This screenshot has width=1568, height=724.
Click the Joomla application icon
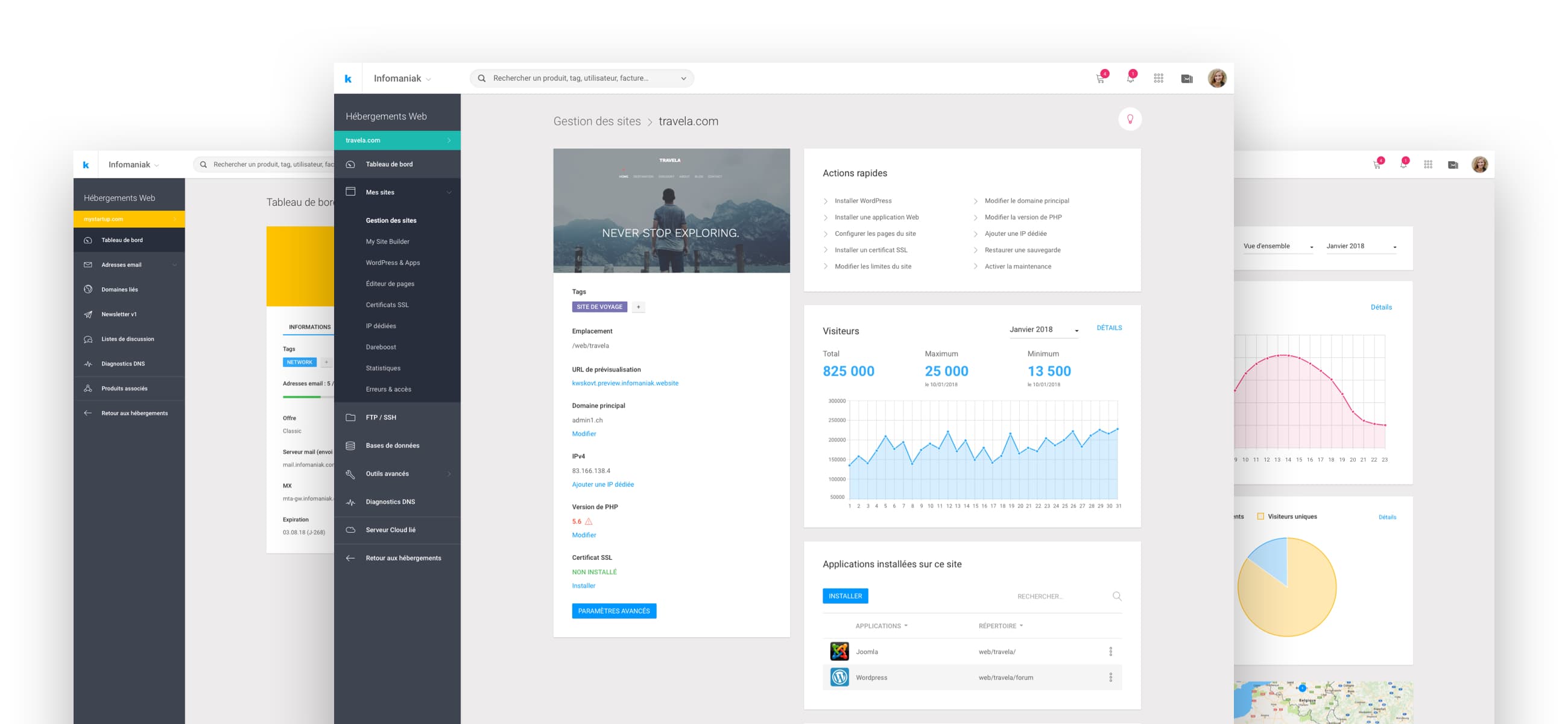[839, 652]
